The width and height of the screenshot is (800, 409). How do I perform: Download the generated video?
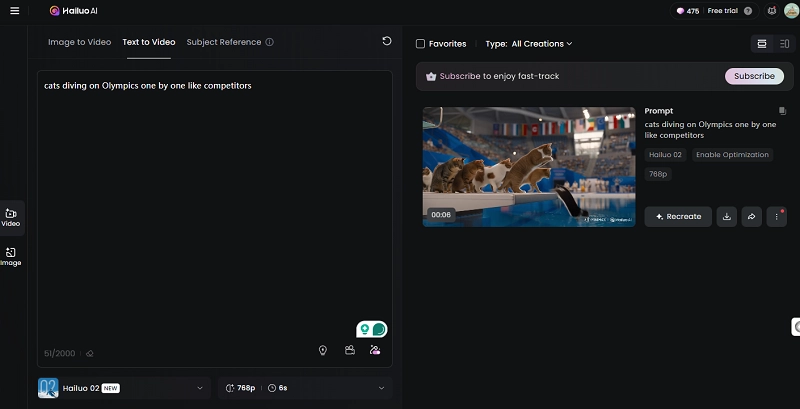pyautogui.click(x=727, y=217)
